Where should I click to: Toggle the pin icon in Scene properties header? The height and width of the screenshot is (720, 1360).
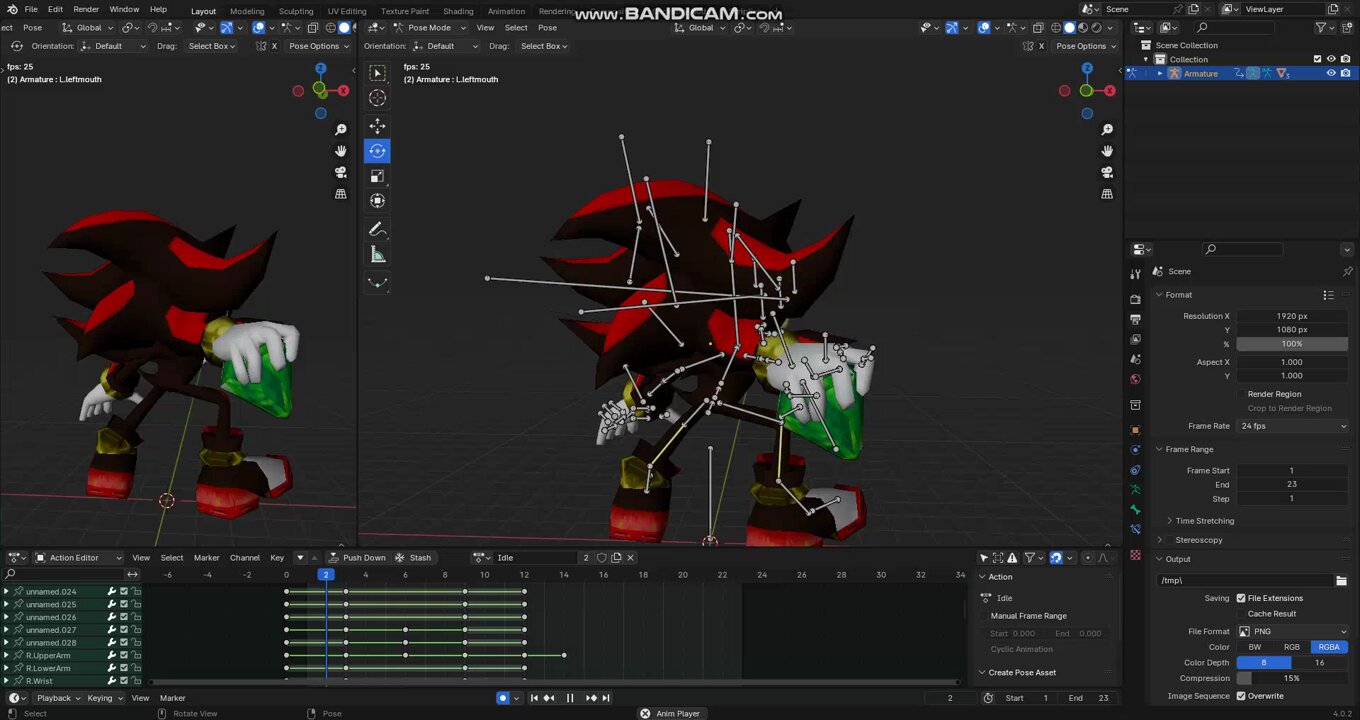[1347, 271]
